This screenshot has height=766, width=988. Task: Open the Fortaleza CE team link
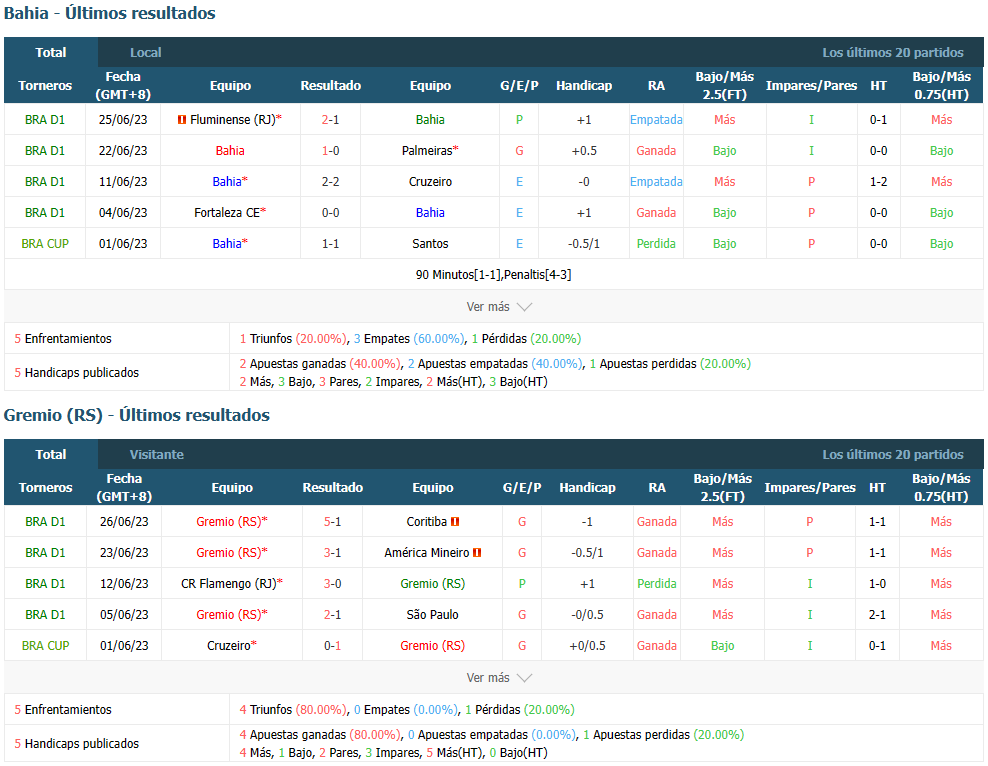click(227, 213)
